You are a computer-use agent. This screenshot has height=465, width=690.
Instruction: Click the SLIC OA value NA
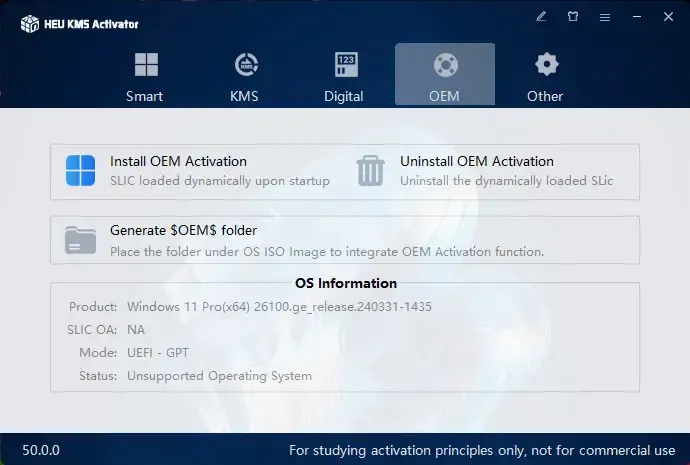(136, 330)
